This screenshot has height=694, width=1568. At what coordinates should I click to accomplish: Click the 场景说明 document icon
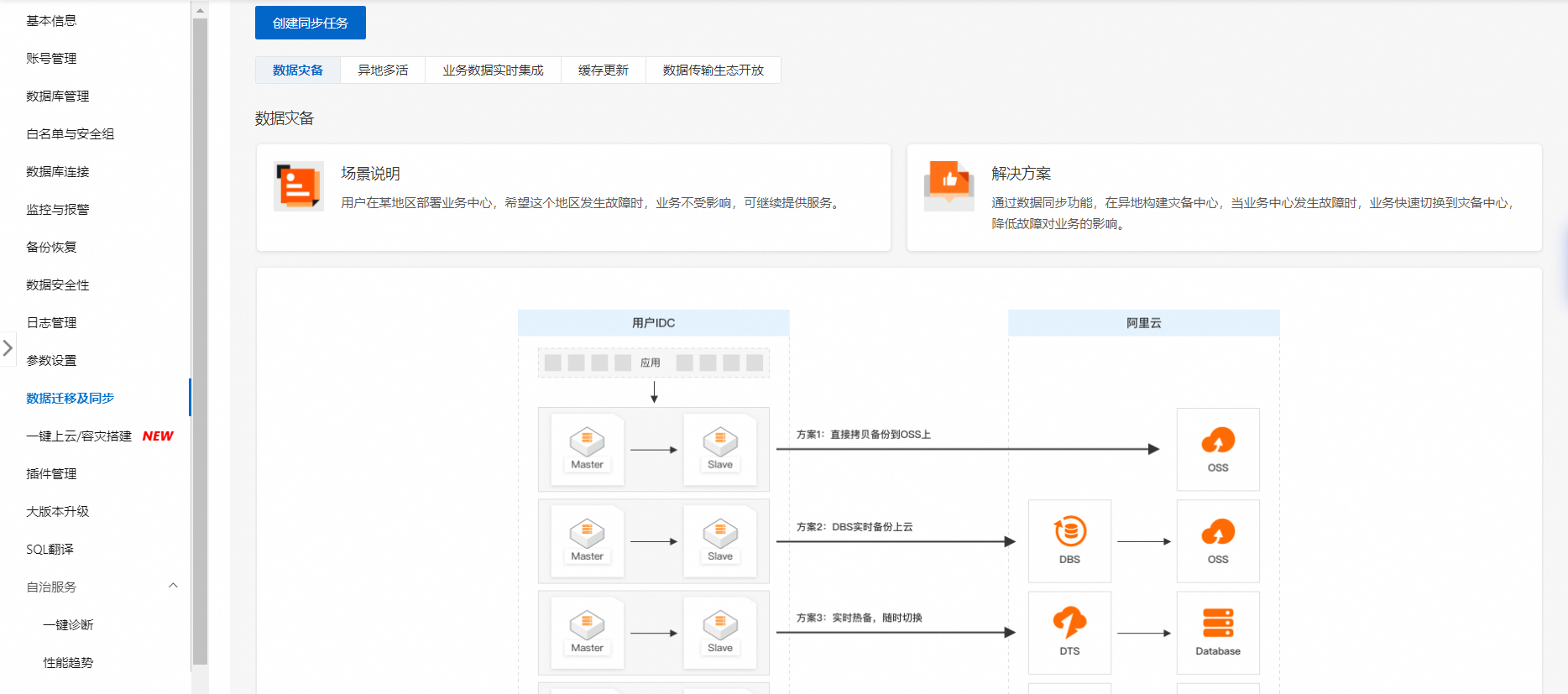(299, 186)
